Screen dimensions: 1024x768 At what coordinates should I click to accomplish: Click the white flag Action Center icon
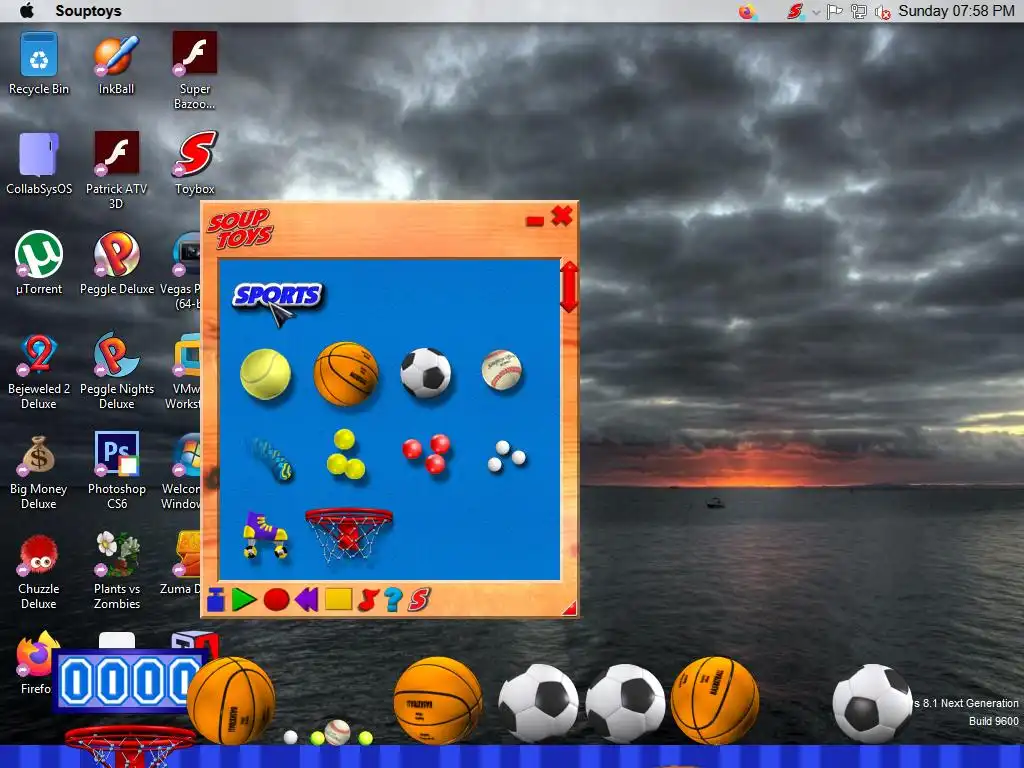click(x=835, y=11)
